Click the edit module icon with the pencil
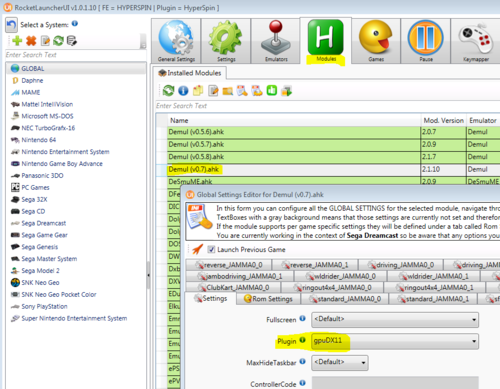This screenshot has height=389, width=500. [213, 90]
